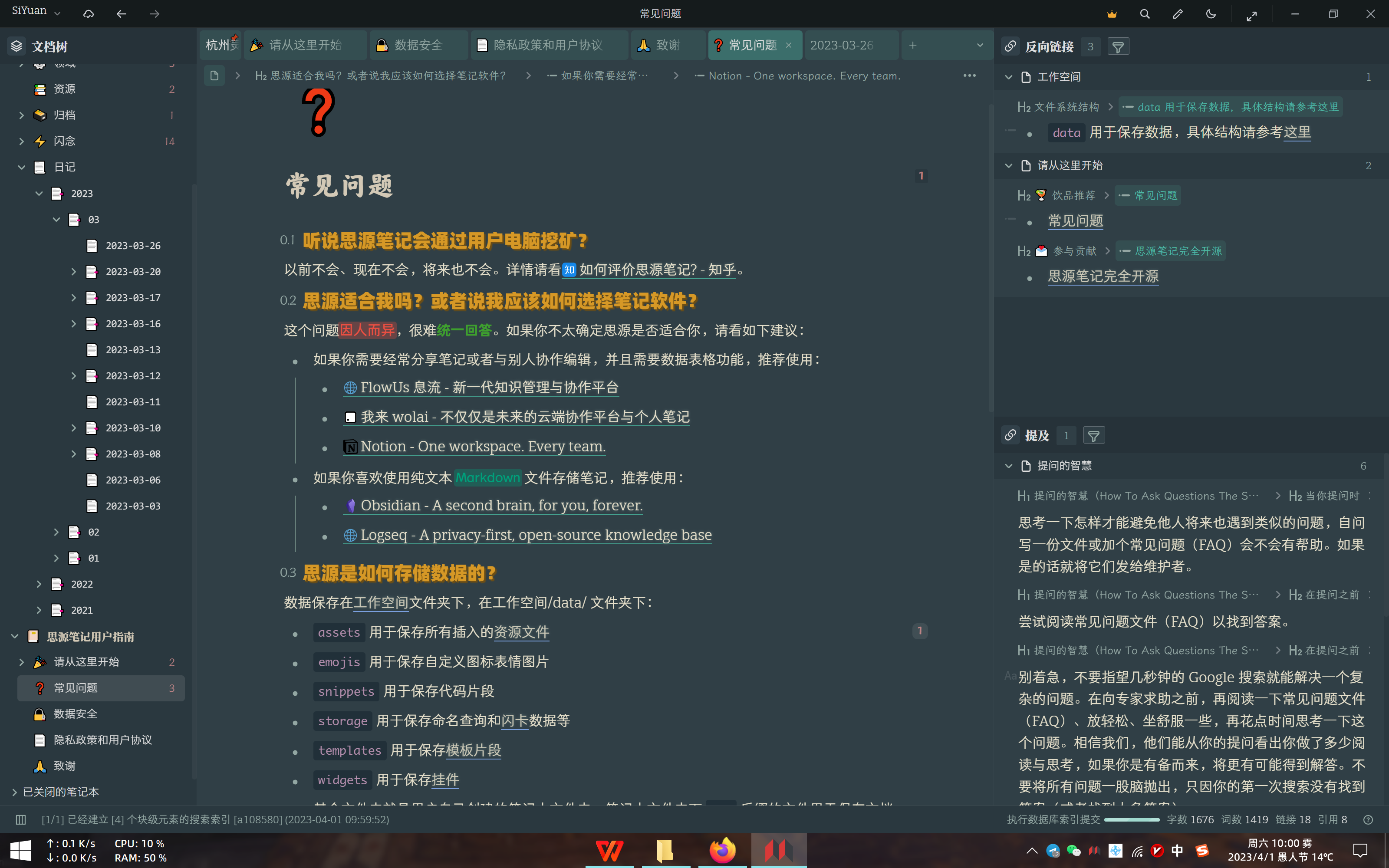This screenshot has height=868, width=1389.
Task: Toggle read-only mode with the pencil icon
Action: [1178, 14]
